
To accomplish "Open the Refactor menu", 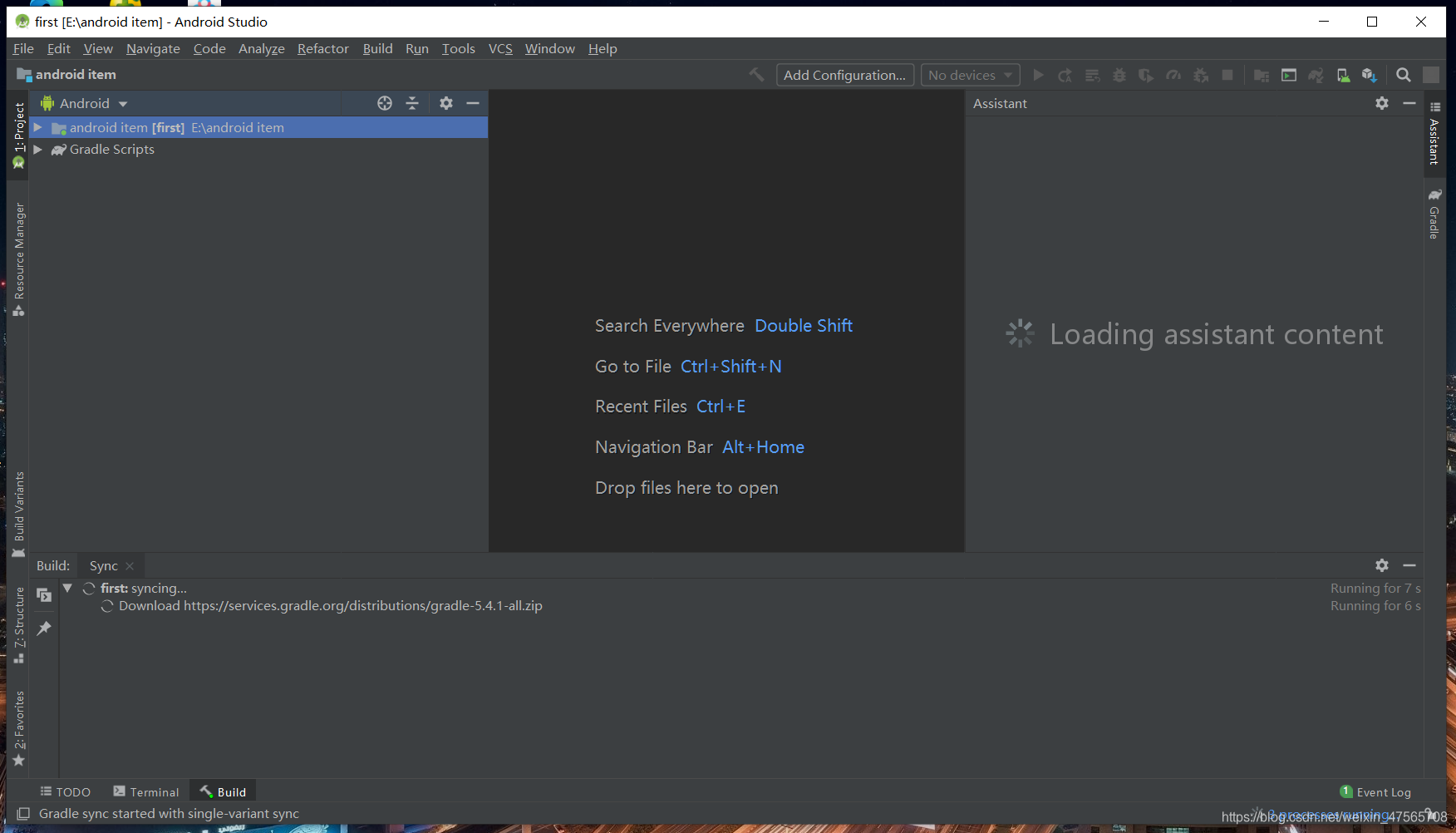I will point(323,48).
